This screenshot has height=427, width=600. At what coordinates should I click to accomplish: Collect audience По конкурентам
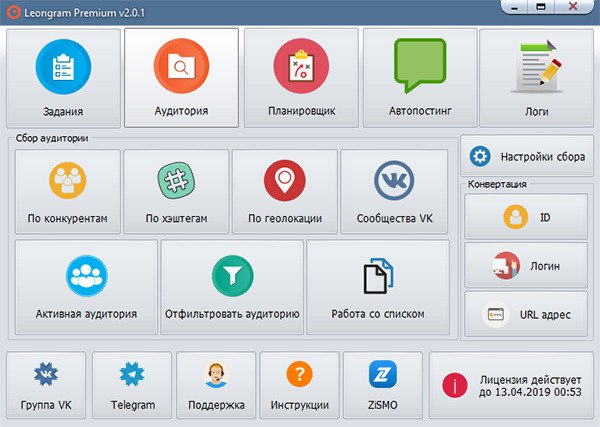(x=68, y=191)
